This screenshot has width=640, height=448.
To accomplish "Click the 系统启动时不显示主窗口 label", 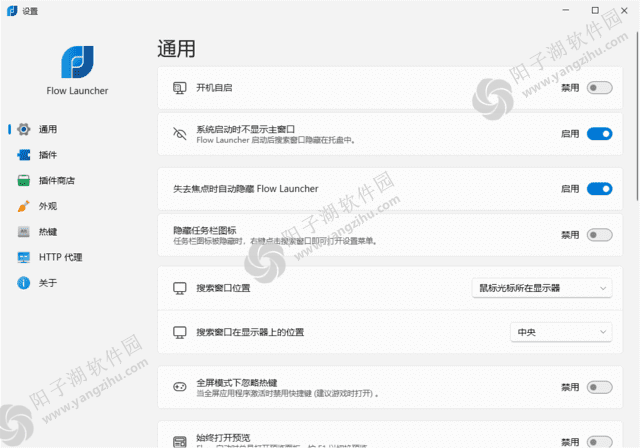I will coord(246,129).
